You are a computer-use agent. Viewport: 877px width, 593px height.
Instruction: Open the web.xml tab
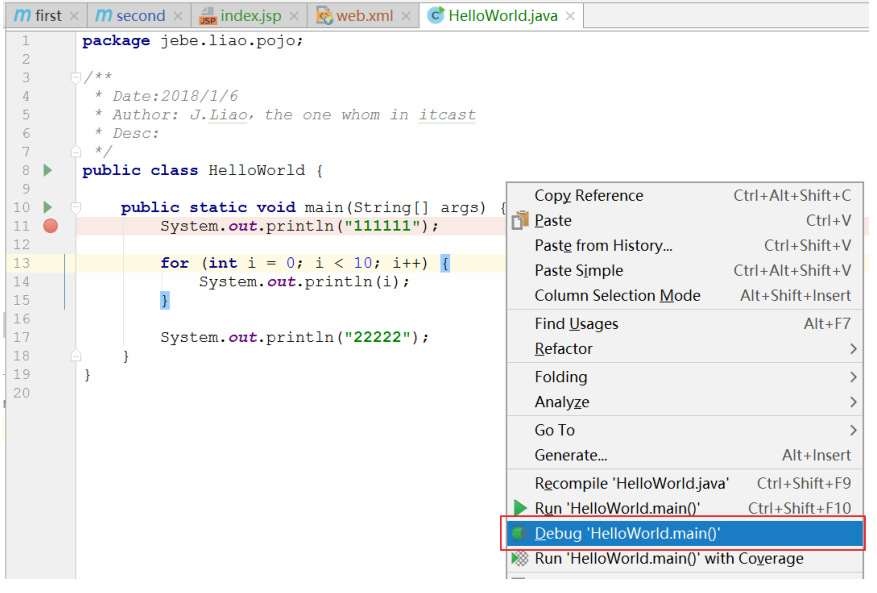(x=365, y=16)
